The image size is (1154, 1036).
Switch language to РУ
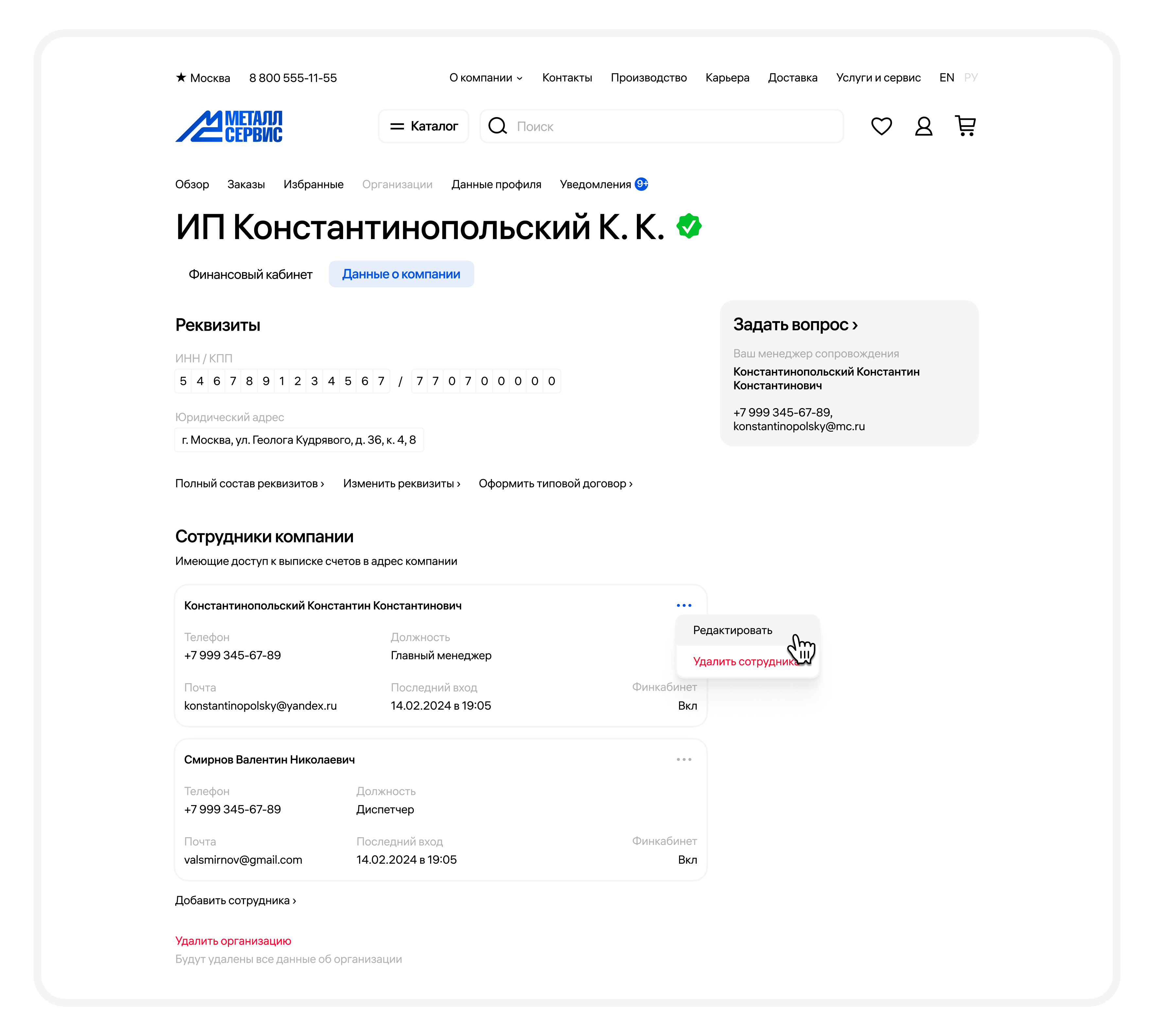(971, 78)
